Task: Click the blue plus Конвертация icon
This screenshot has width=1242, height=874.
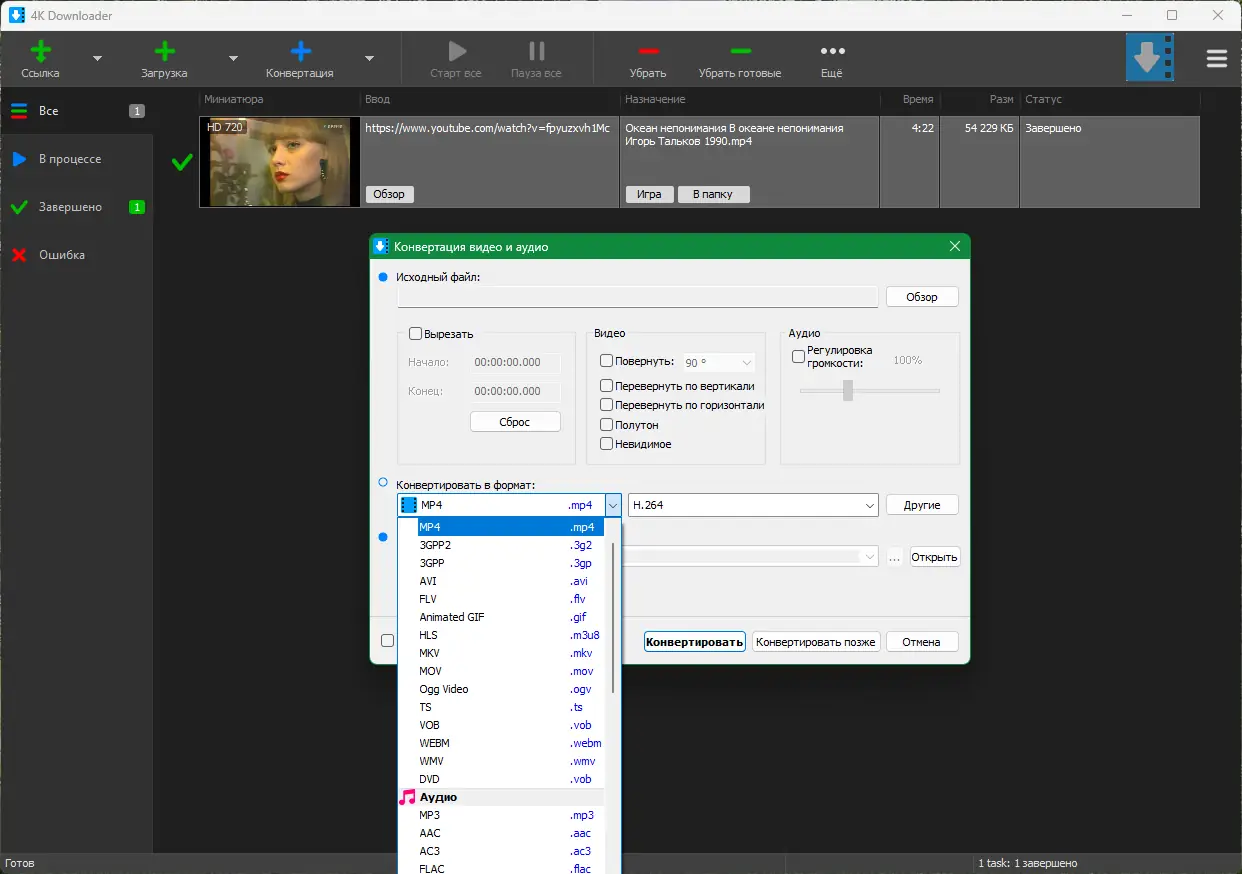Action: [x=300, y=52]
